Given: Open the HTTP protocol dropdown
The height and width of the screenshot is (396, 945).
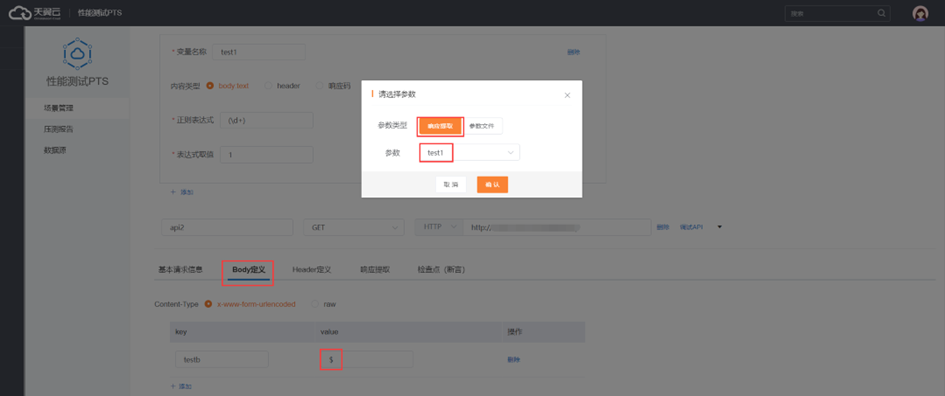Looking at the screenshot, I should click(x=438, y=227).
